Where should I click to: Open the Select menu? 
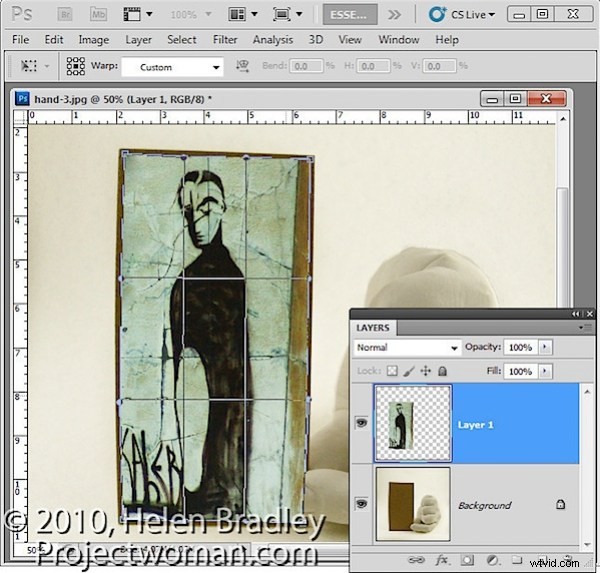182,39
